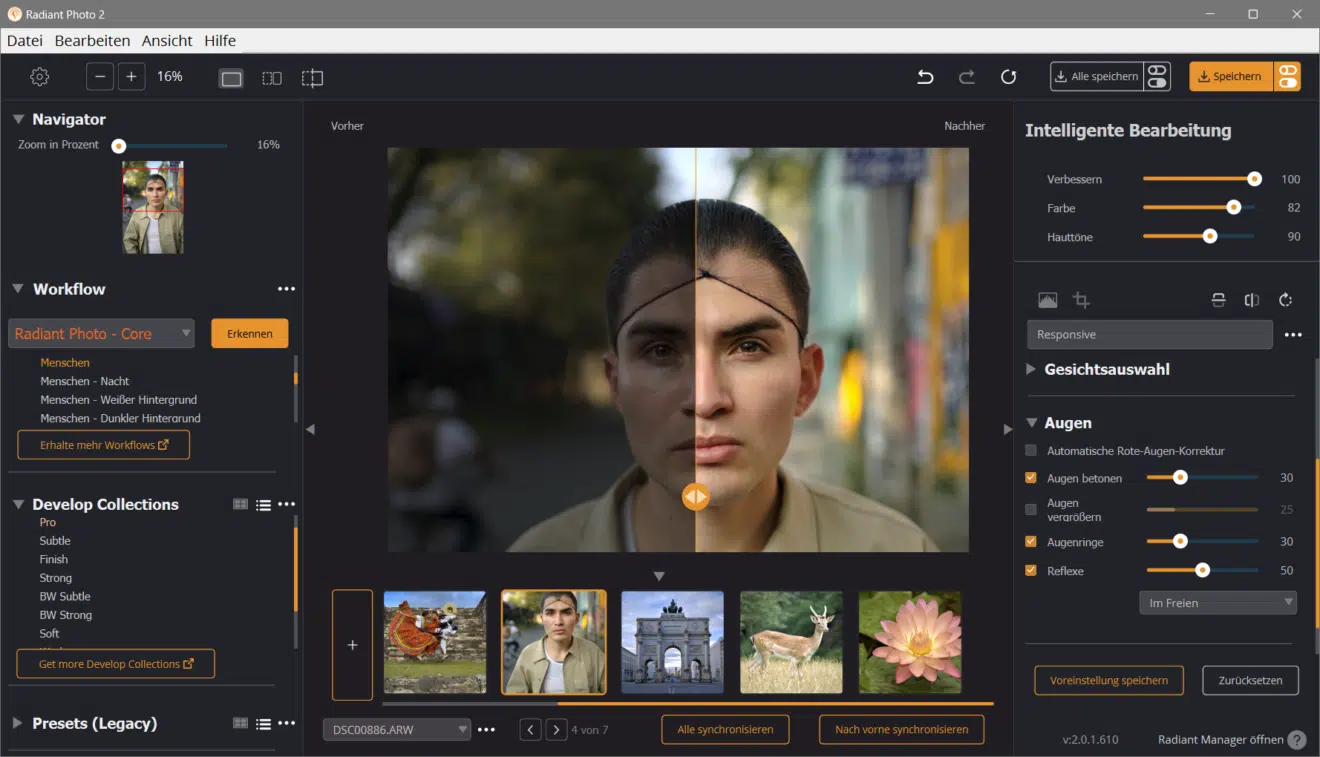Select single image view mode
Viewport: 1320px width, 757px height.
pos(231,78)
